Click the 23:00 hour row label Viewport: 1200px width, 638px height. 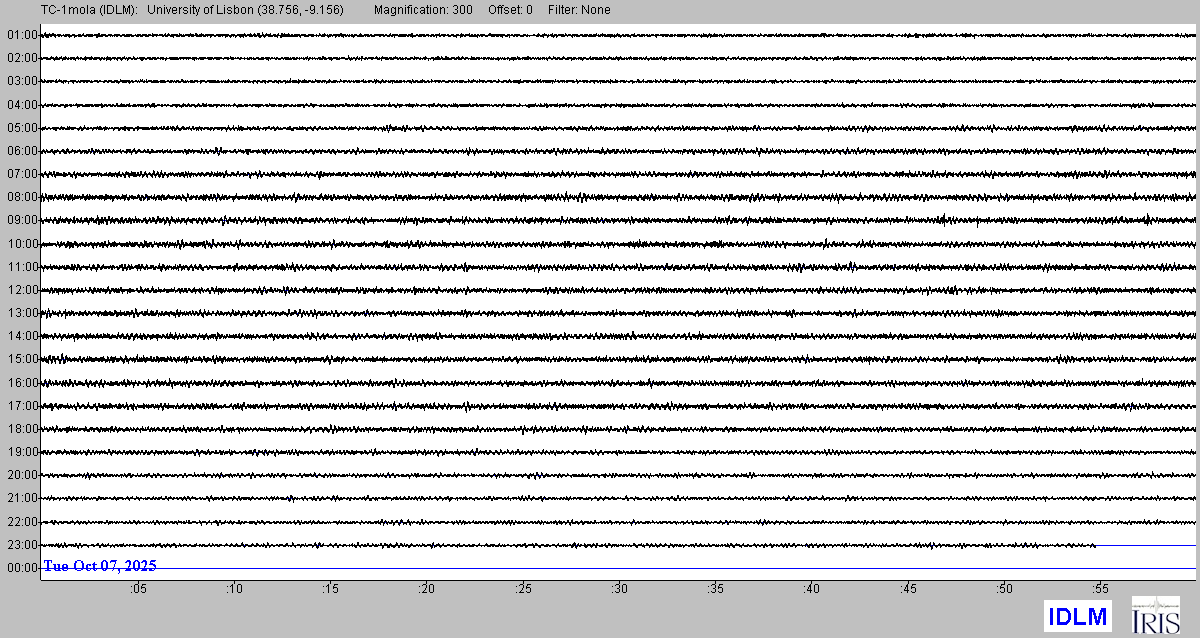[21, 545]
